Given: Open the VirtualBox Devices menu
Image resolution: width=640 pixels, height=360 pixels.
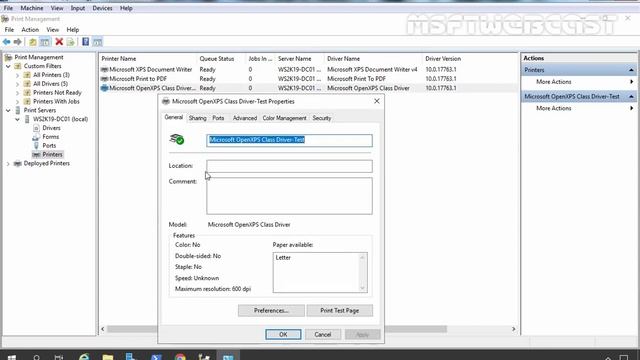Looking at the screenshot, I should click(102, 8).
